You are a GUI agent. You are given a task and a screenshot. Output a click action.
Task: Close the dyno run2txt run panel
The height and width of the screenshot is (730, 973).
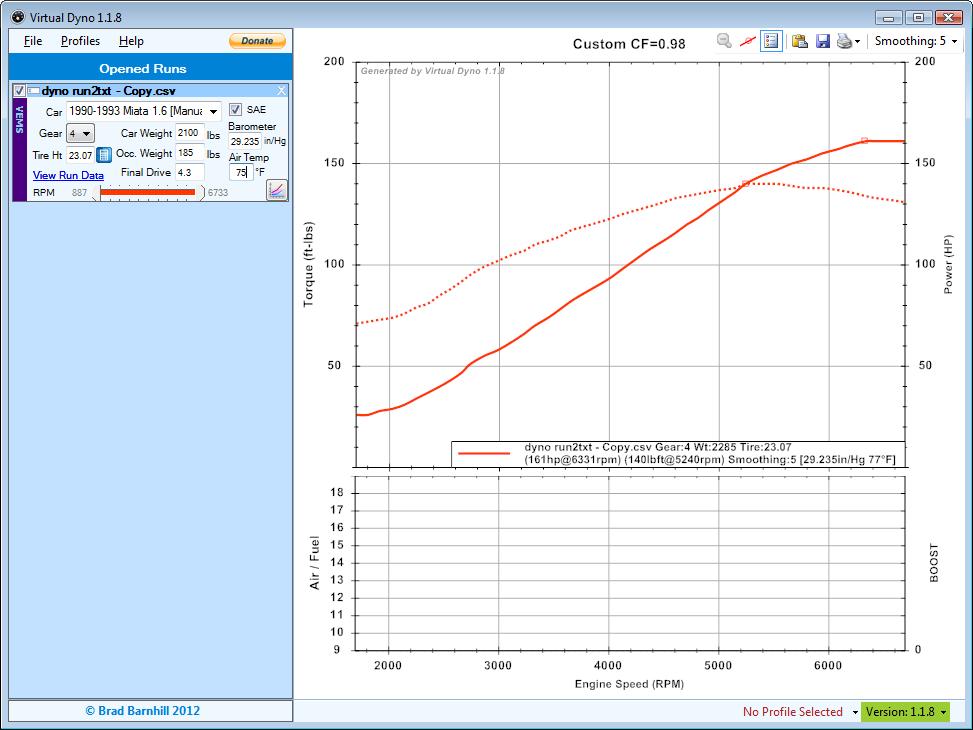click(x=281, y=91)
